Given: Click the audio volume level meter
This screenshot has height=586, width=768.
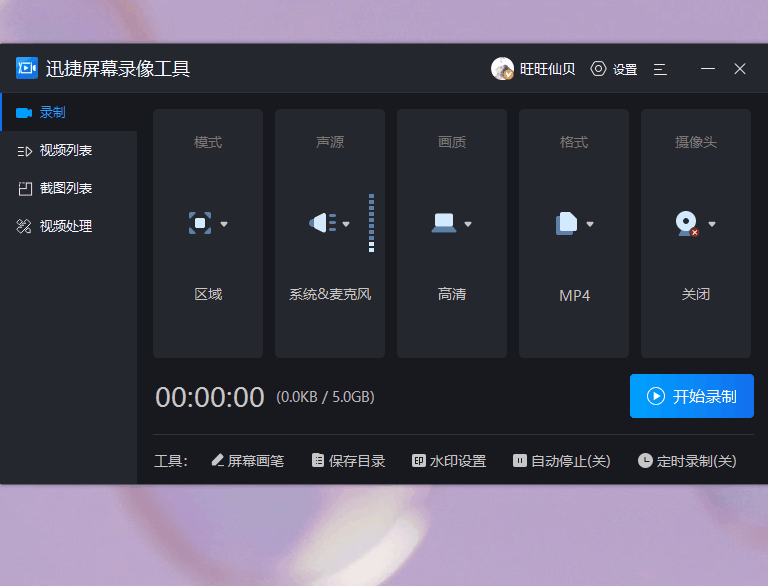Looking at the screenshot, I should click(x=371, y=223).
